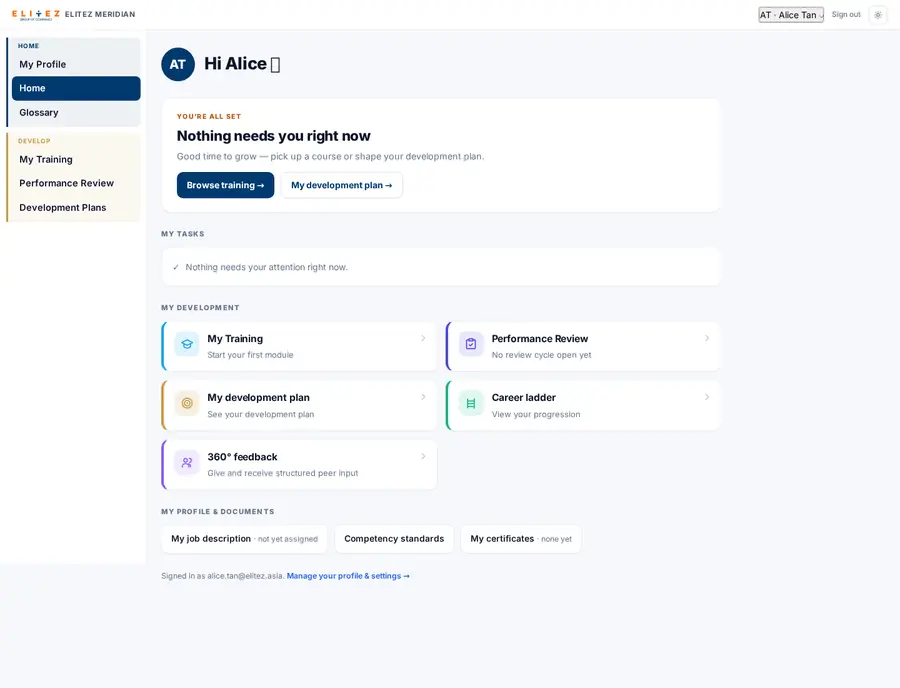Screen dimensions: 900x688
Task: Open the Alice Tan user dropdown
Action: tap(791, 15)
